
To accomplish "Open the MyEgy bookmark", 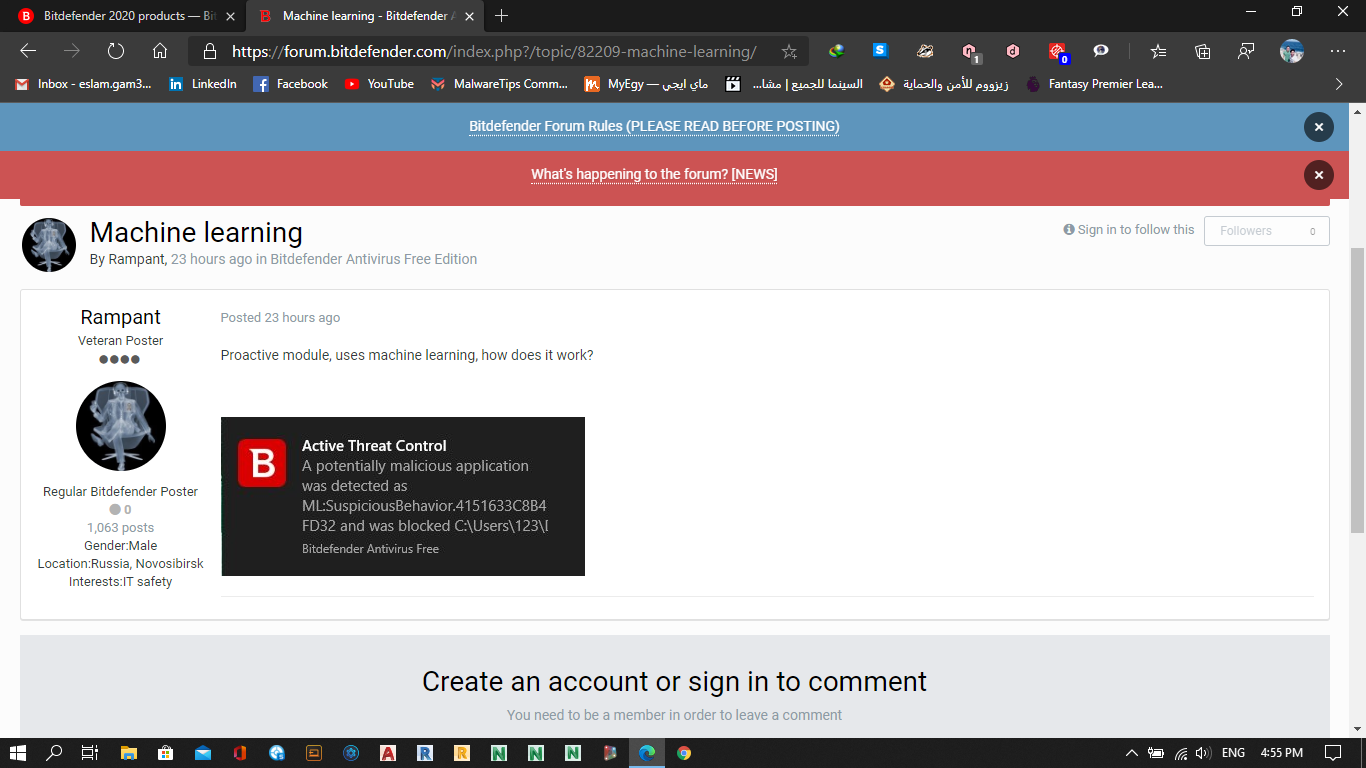I will (646, 84).
